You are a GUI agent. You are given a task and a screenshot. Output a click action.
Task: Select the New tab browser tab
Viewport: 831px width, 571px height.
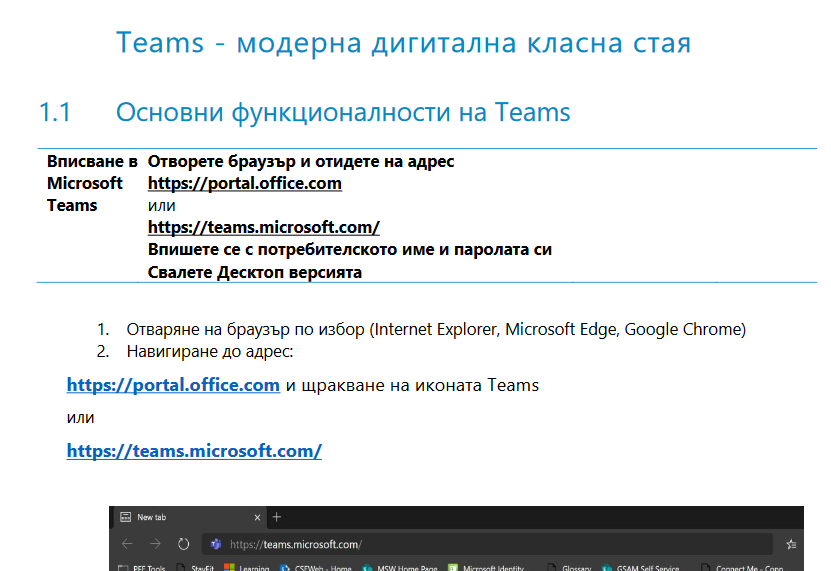coord(188,517)
